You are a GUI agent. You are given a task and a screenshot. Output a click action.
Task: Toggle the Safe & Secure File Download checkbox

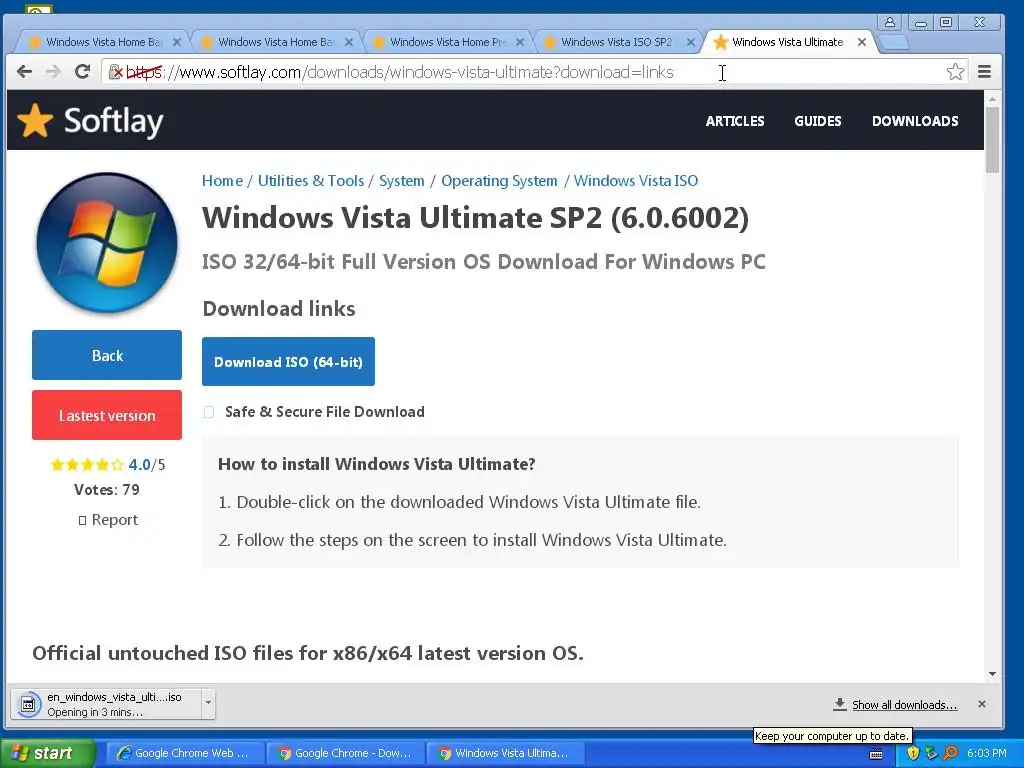coord(209,412)
